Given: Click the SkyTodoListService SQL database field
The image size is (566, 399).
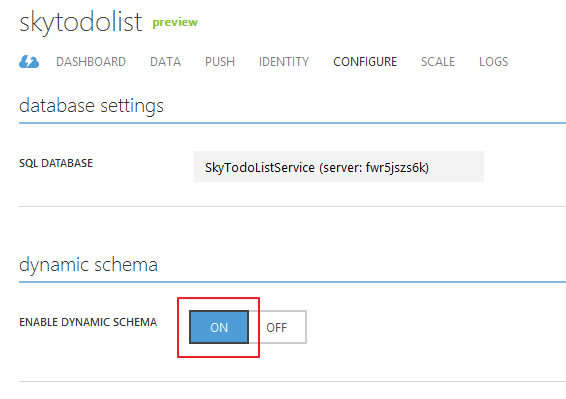Looking at the screenshot, I should pyautogui.click(x=339, y=166).
